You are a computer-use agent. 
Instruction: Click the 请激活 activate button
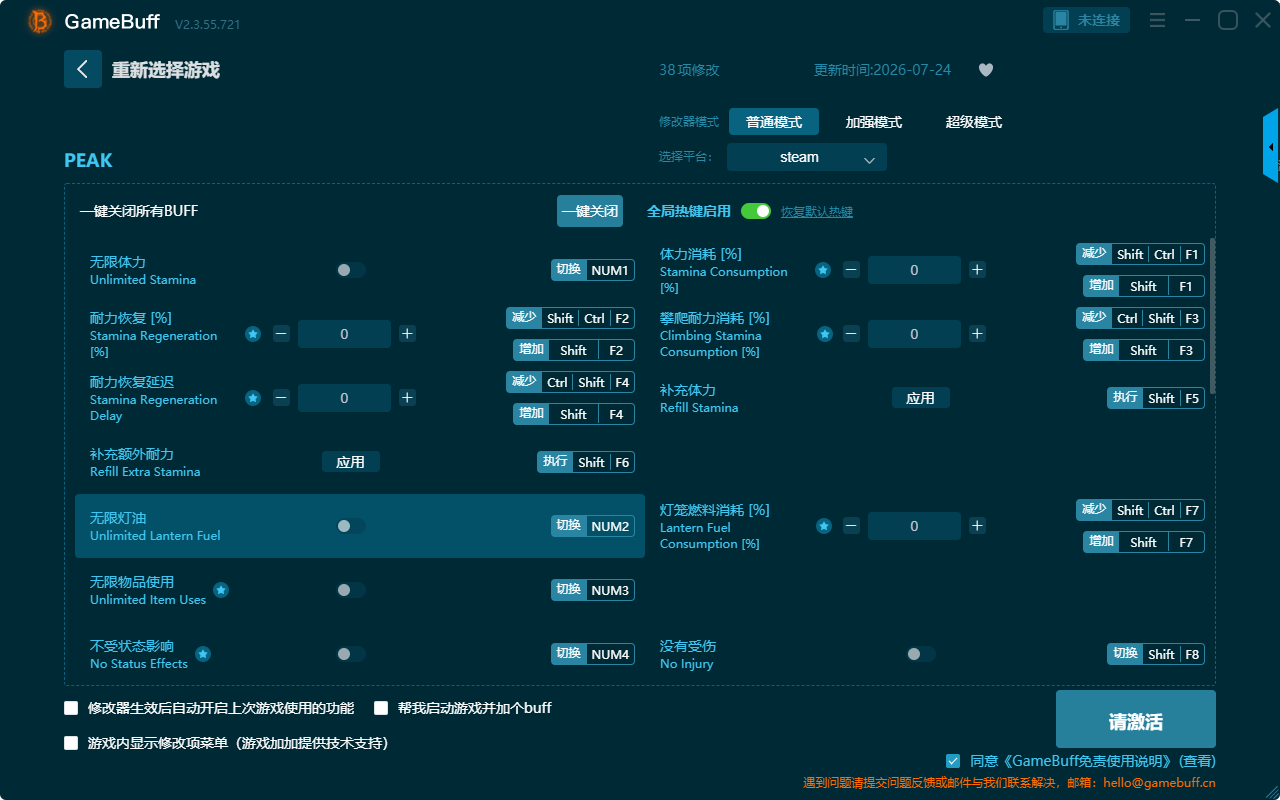point(1136,719)
